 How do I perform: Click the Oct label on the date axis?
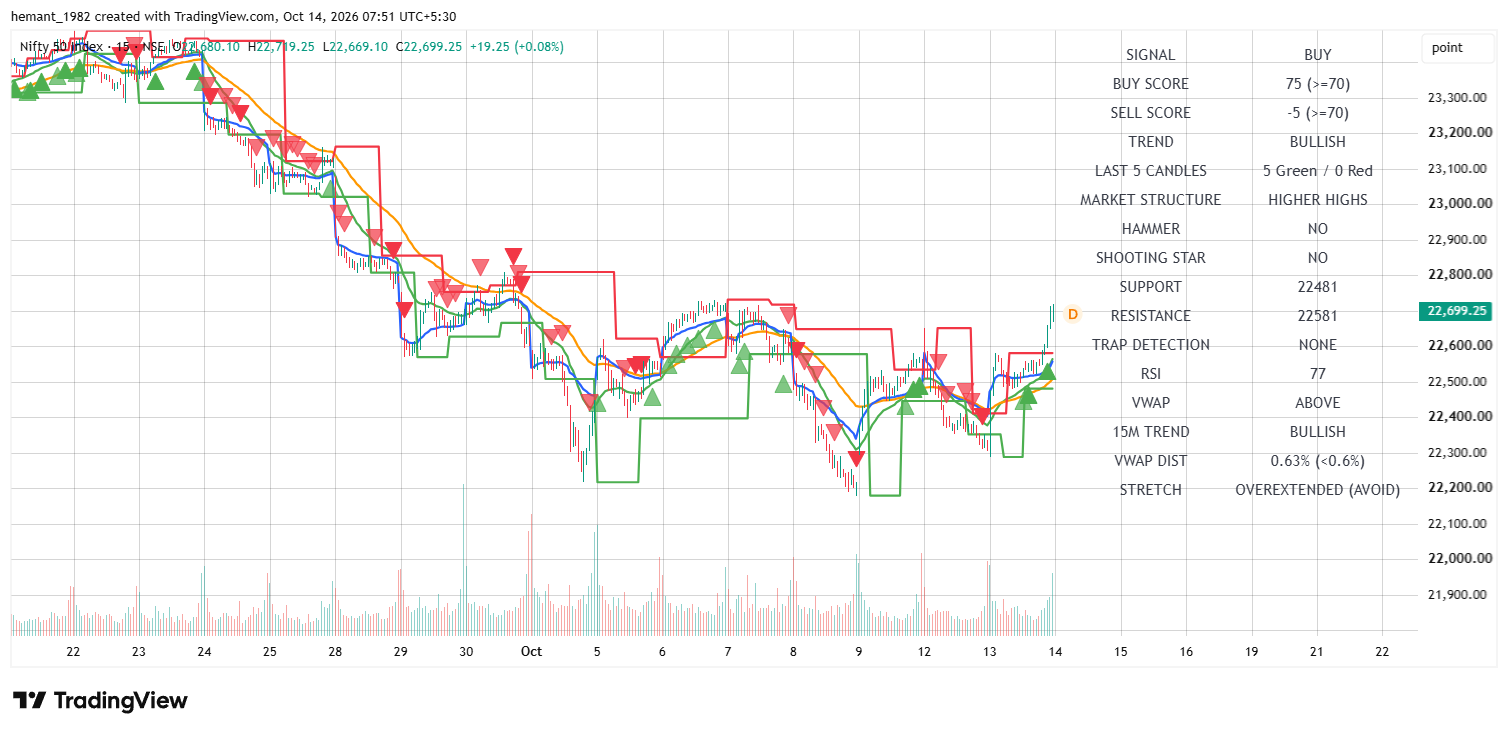(531, 651)
